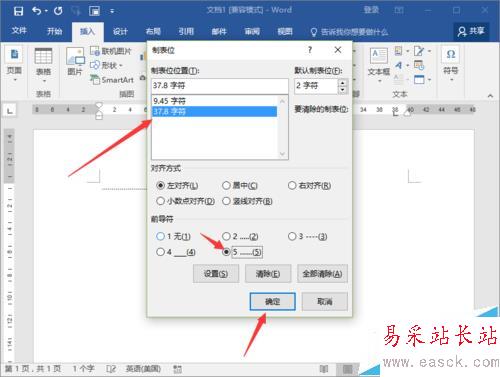The height and width of the screenshot is (377, 500).
Task: Click the 共享 share button
Action: coord(471,31)
